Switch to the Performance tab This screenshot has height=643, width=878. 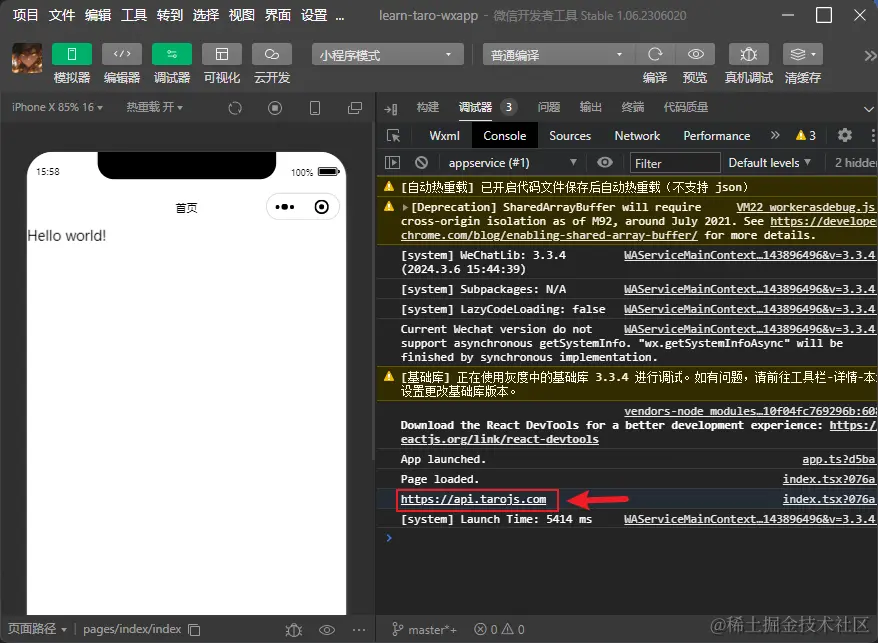[717, 136]
